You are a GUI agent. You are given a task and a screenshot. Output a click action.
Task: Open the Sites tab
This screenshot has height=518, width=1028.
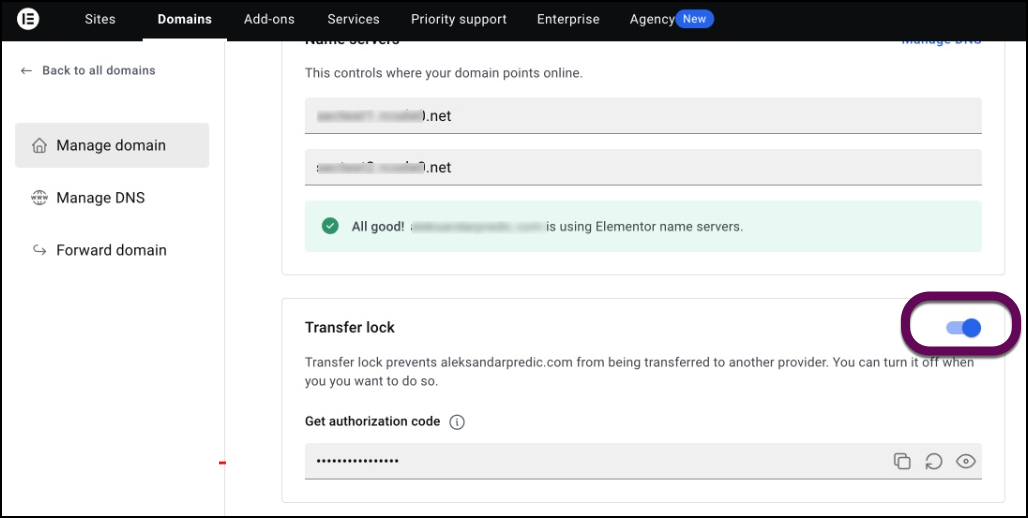[x=100, y=19]
